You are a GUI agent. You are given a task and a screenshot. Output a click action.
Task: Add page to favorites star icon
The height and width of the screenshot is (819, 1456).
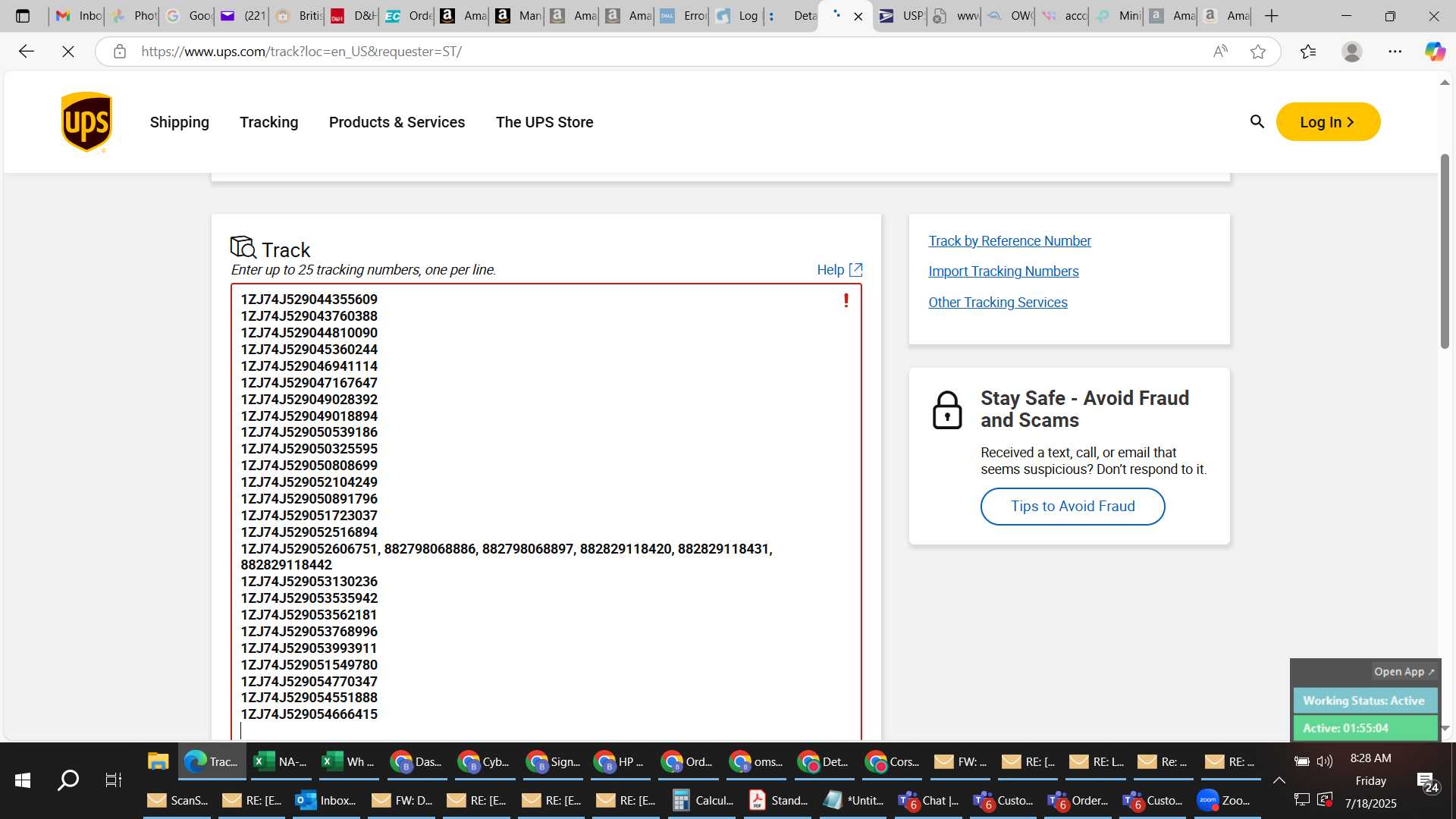click(x=1258, y=52)
